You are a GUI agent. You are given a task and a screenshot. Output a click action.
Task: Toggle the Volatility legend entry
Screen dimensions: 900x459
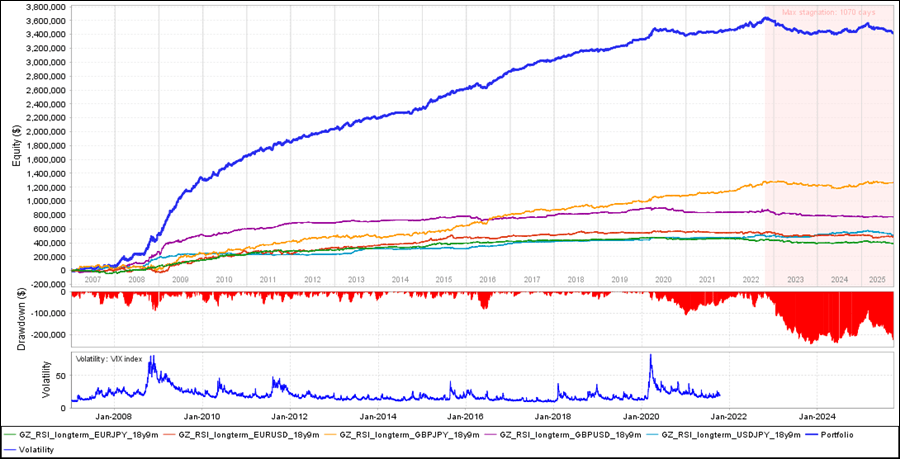[x=38, y=450]
